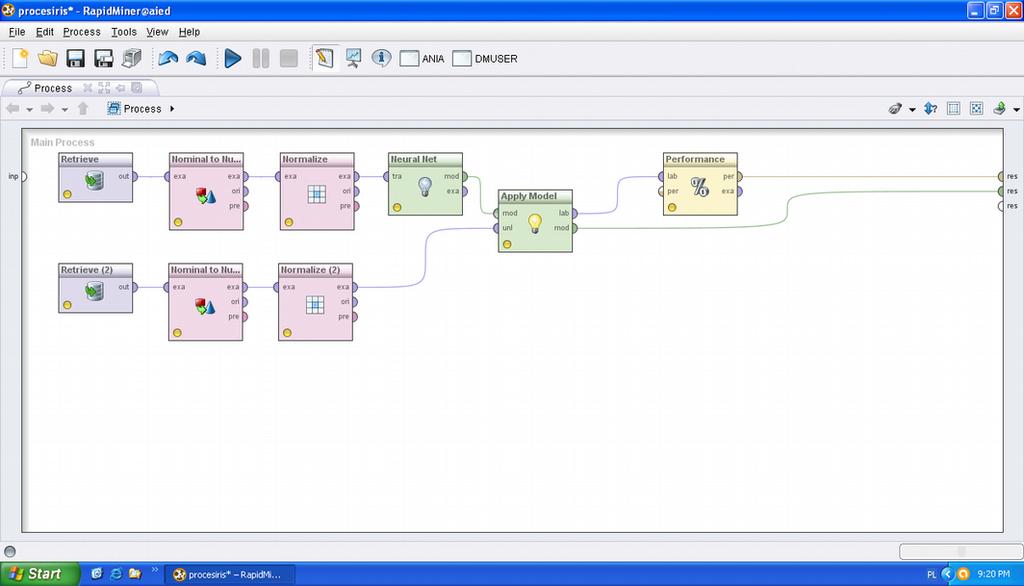Open the back history dropdown arrow

click(x=29, y=109)
